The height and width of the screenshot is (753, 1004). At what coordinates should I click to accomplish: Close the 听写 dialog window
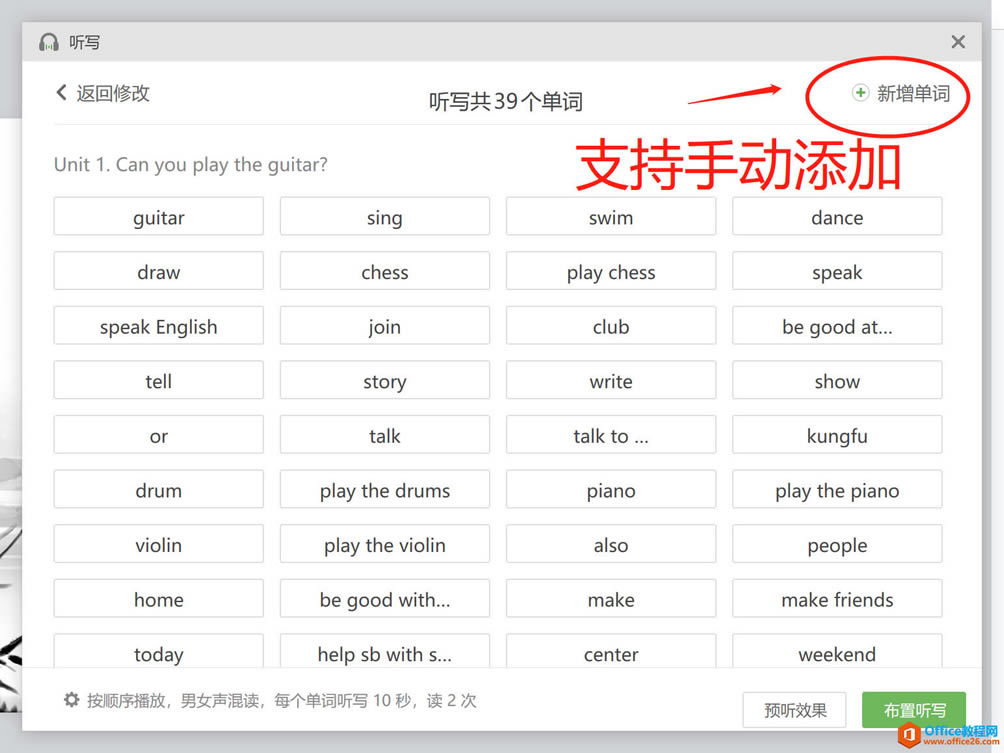coord(958,42)
